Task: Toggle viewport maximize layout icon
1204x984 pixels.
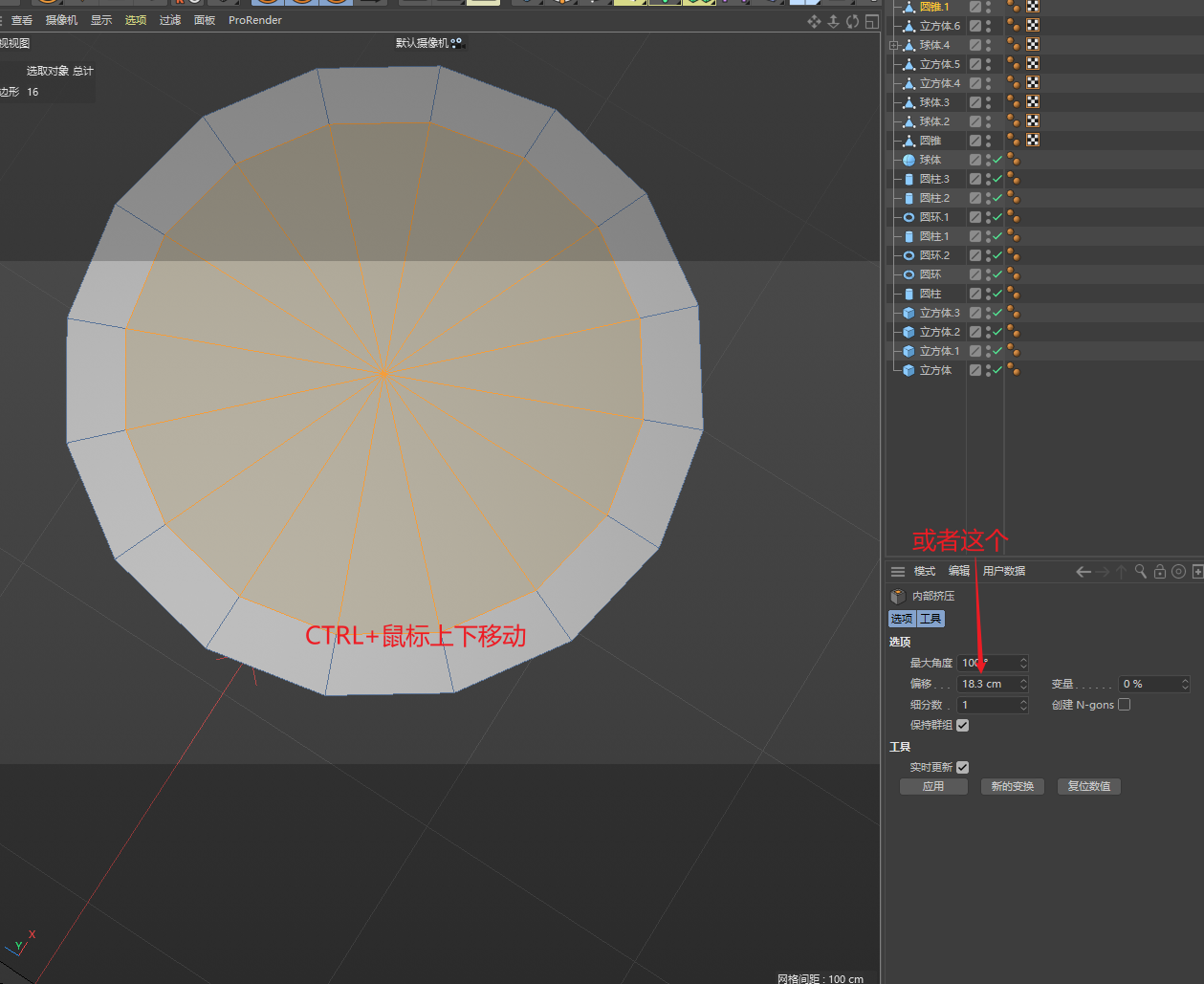Action: coord(871,21)
